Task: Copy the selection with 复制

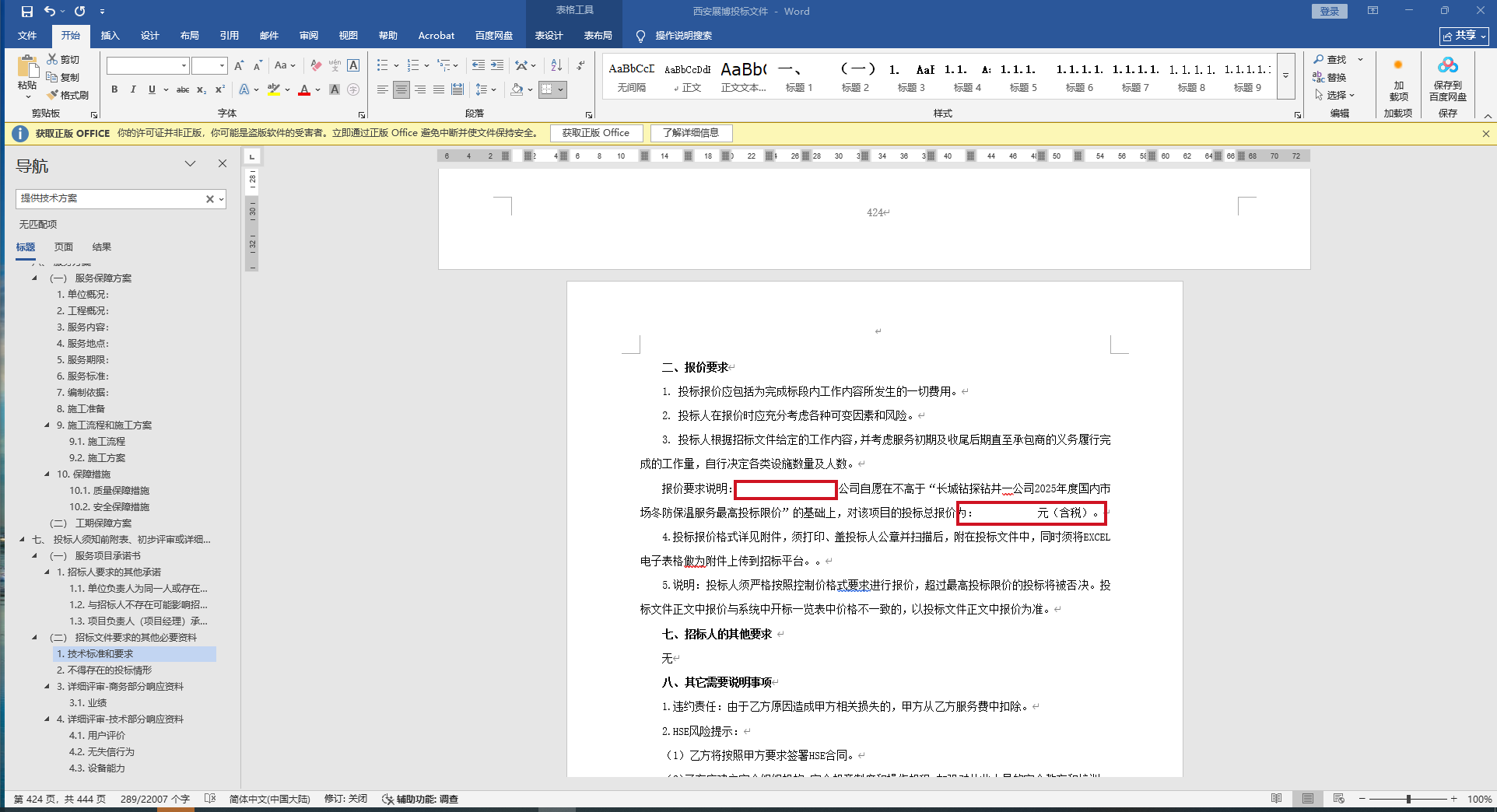Action: 63,77
